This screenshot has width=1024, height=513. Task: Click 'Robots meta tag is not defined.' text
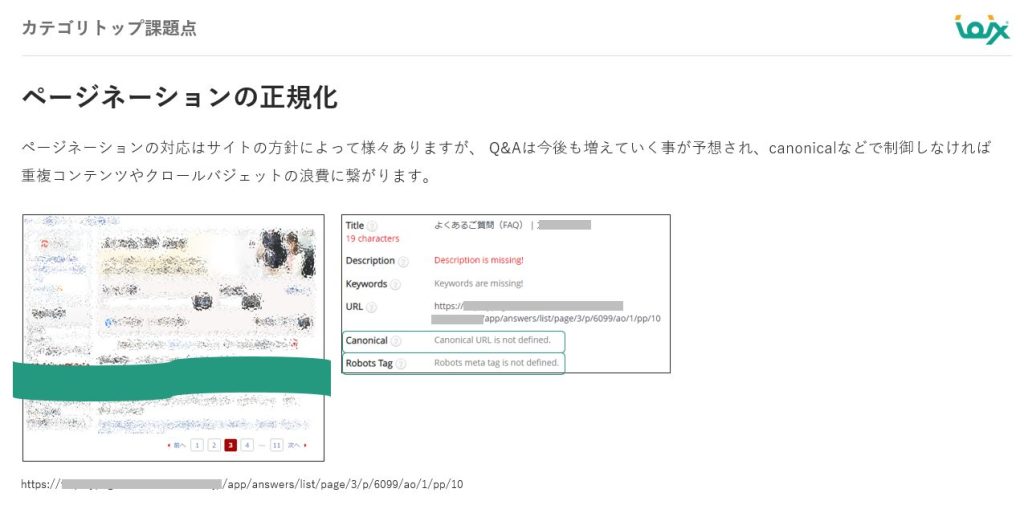coord(496,363)
